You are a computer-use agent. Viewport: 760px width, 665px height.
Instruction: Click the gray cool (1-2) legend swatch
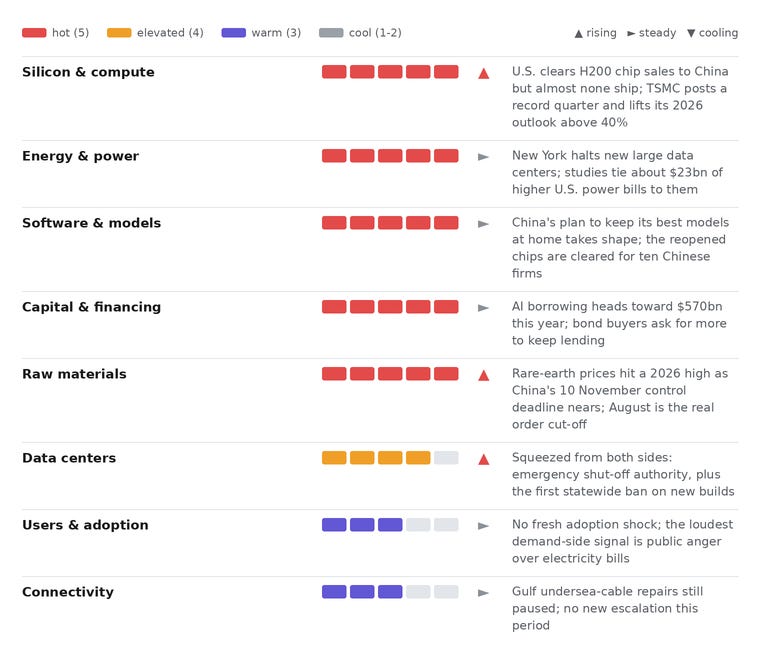pos(331,32)
